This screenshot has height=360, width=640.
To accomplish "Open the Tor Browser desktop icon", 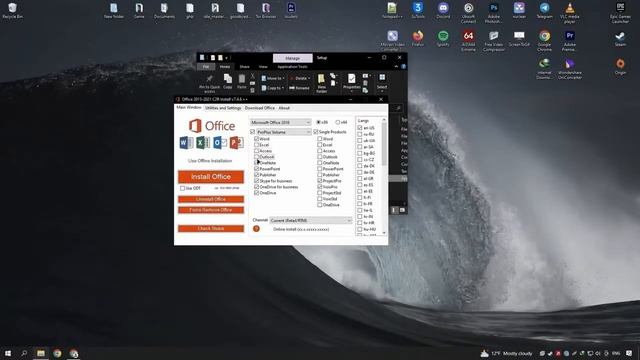I will (266, 10).
